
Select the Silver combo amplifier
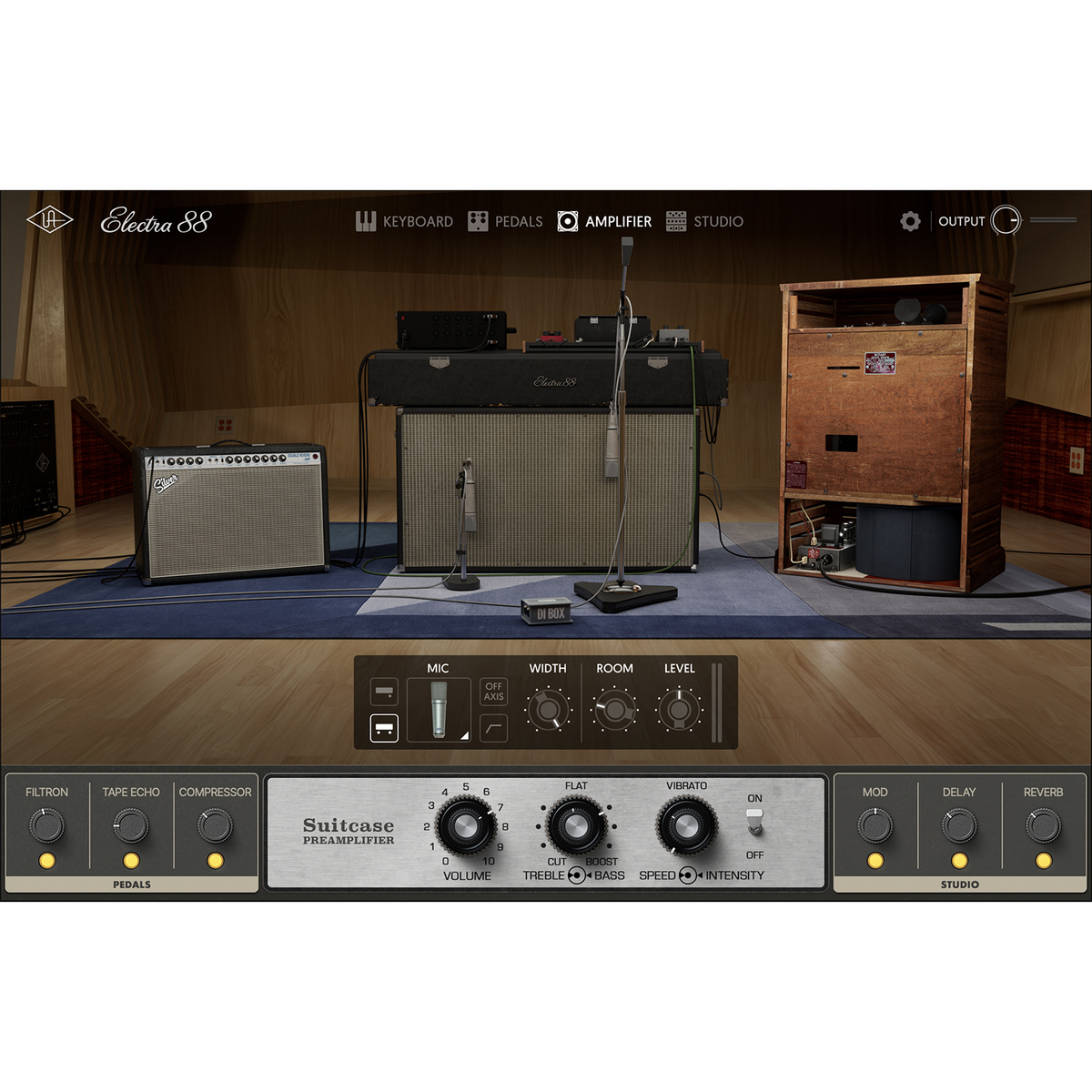[233, 514]
